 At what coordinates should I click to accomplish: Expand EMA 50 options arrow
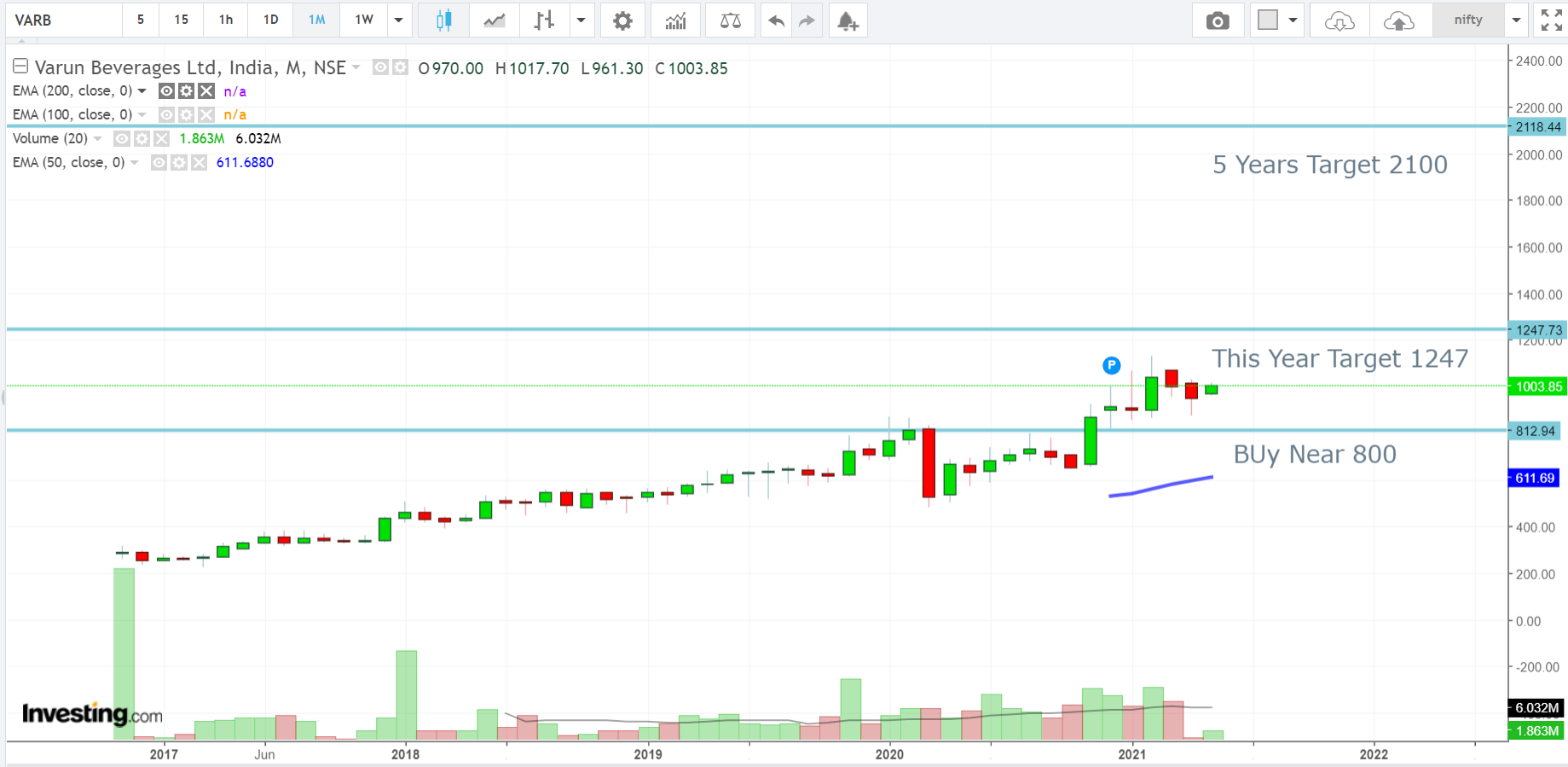click(x=135, y=162)
